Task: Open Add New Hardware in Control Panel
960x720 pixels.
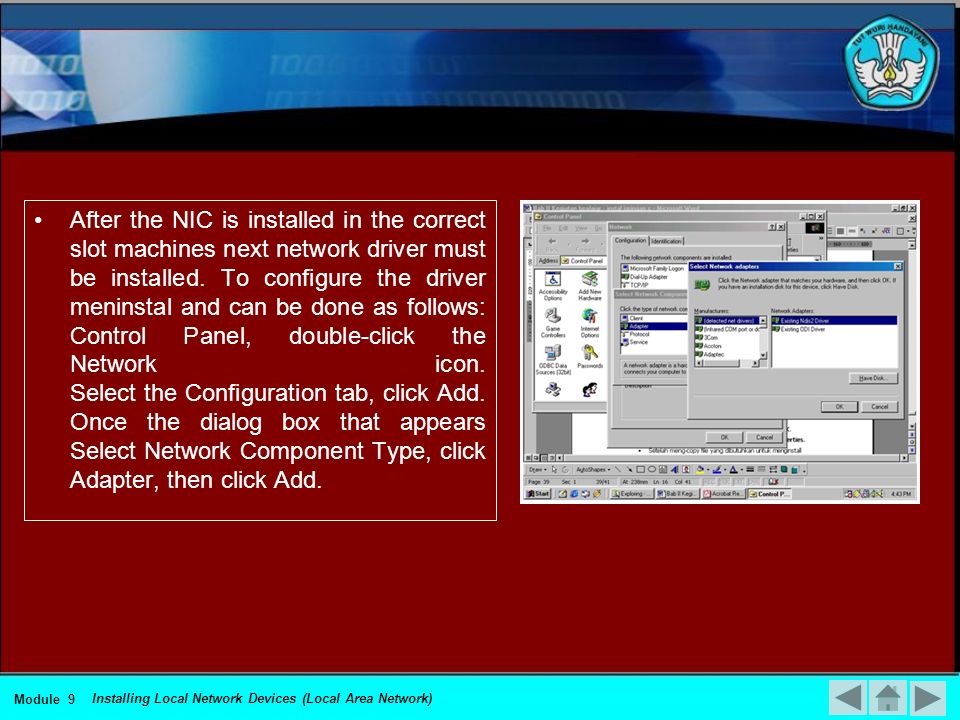Action: coord(590,287)
